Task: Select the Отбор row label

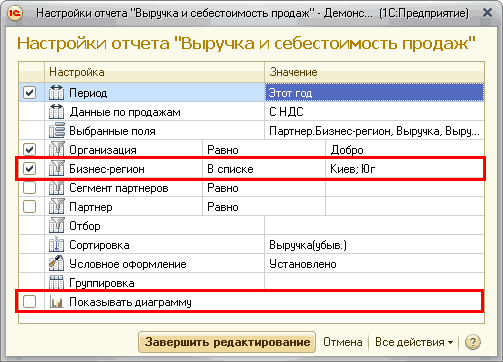Action: (85, 226)
